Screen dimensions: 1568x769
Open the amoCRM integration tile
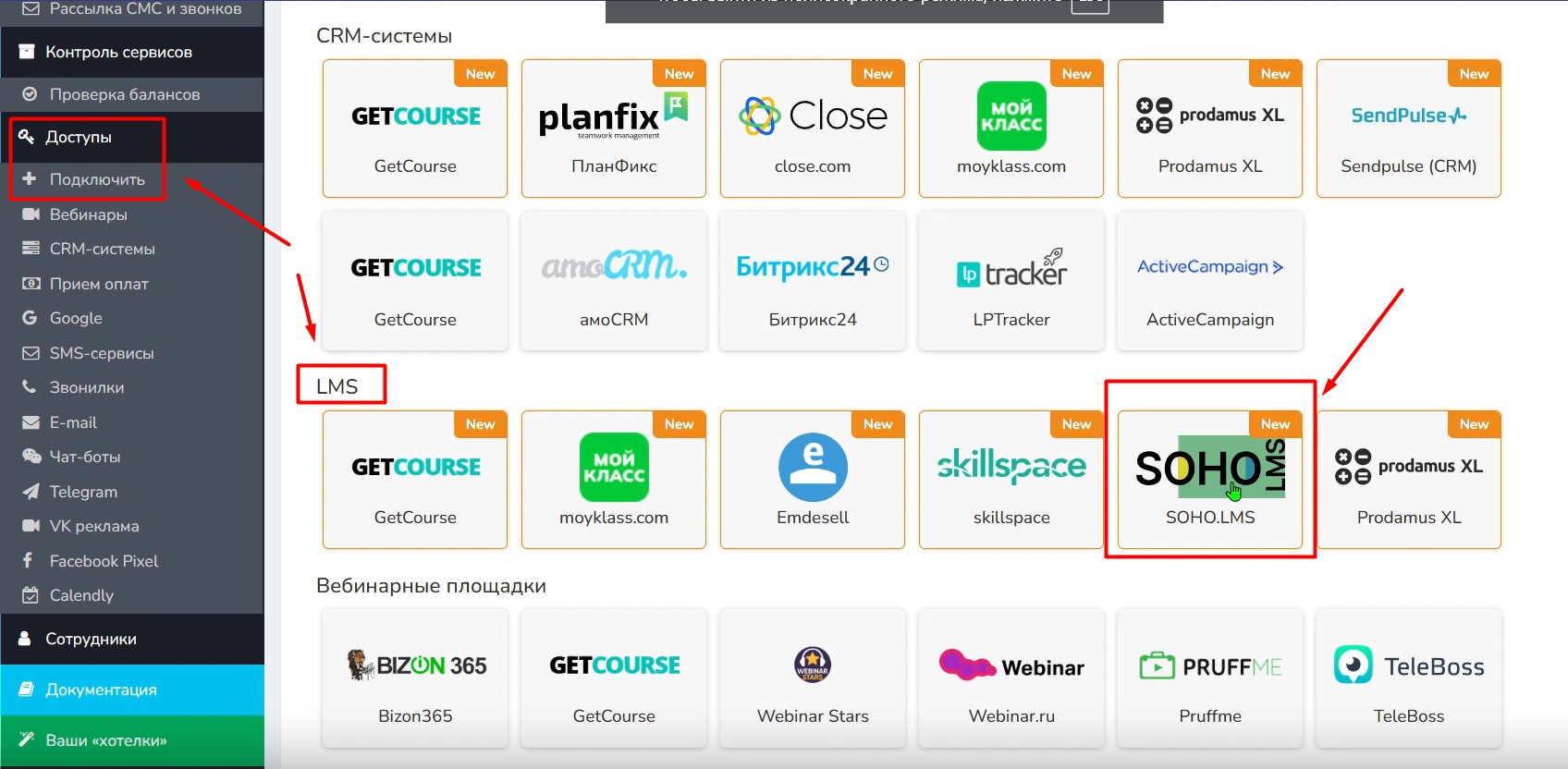pos(614,281)
